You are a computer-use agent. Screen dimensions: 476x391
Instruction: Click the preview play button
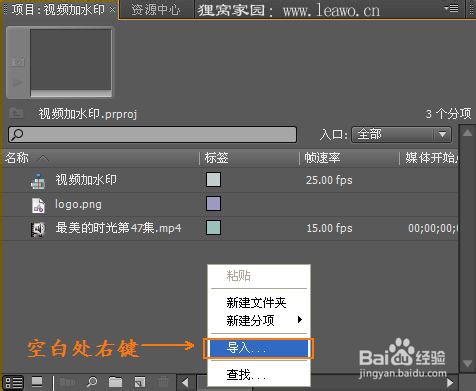[x=18, y=82]
